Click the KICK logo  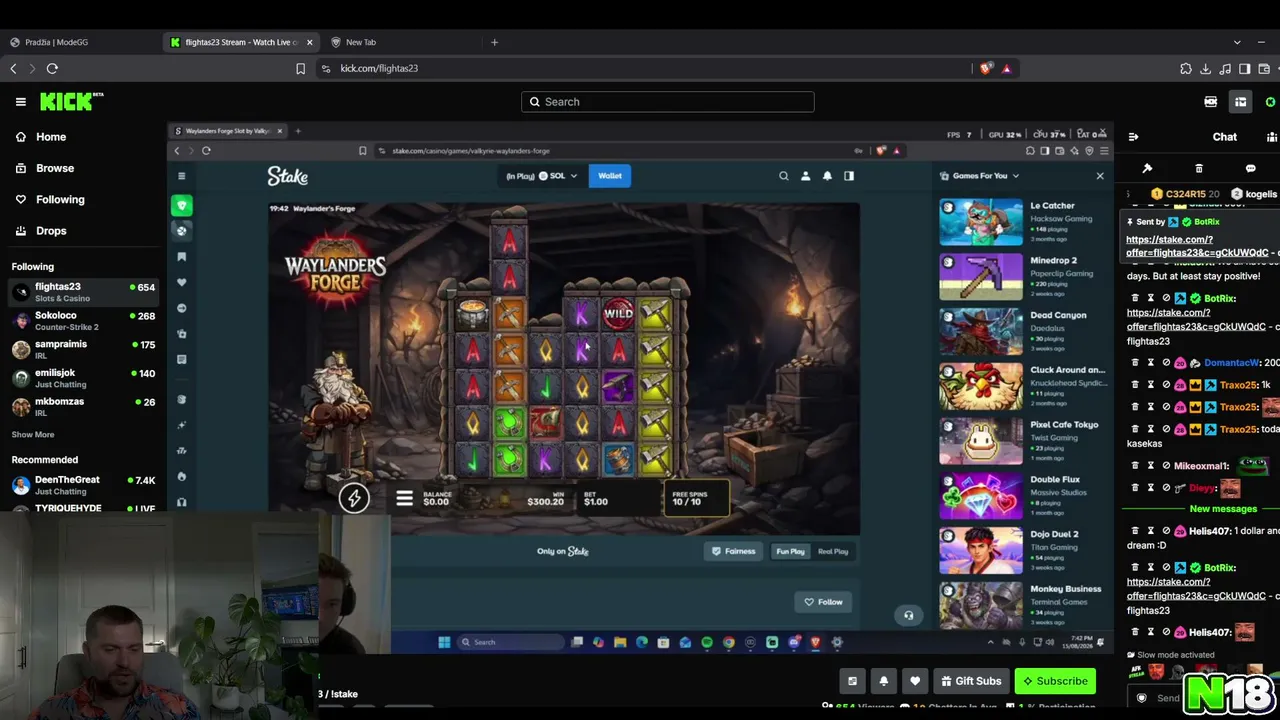71,101
